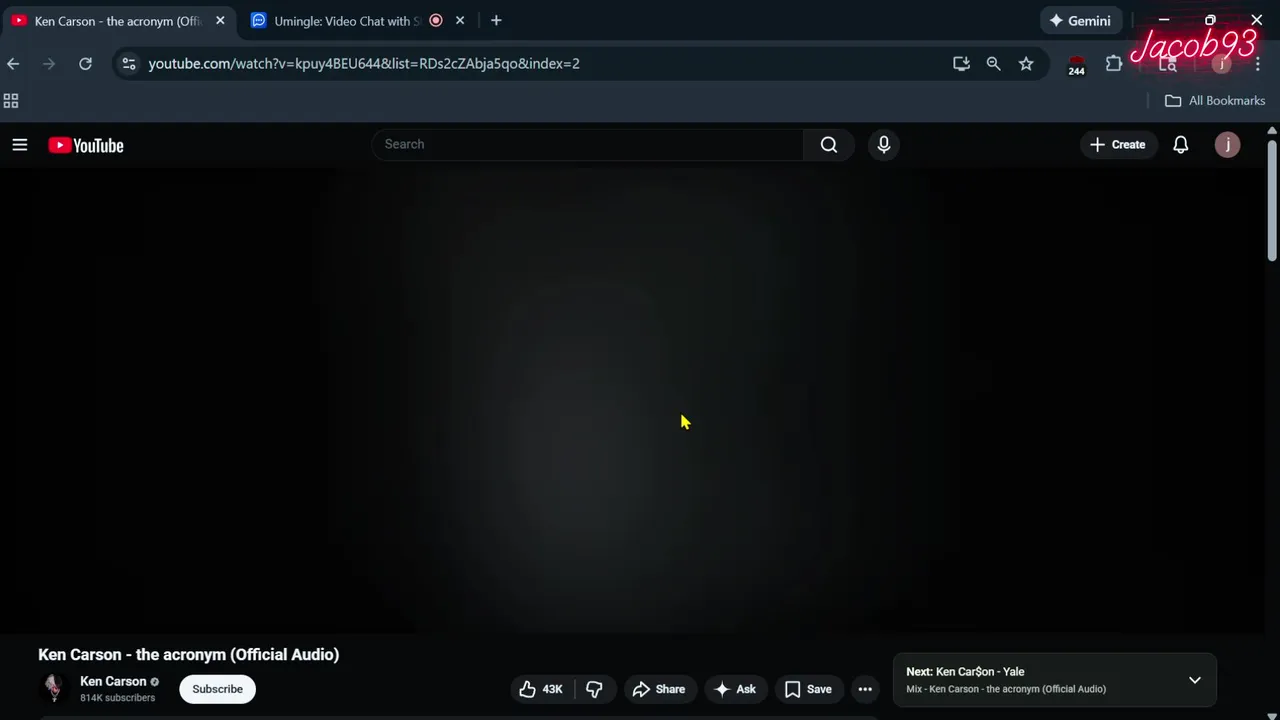
Task: Click the browser address bar URL
Action: click(x=364, y=64)
